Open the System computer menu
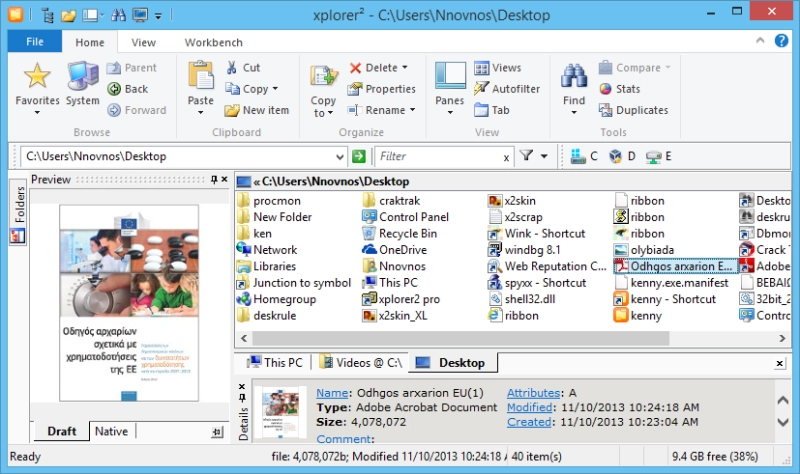Viewport: 800px width, 474px height. (82, 85)
